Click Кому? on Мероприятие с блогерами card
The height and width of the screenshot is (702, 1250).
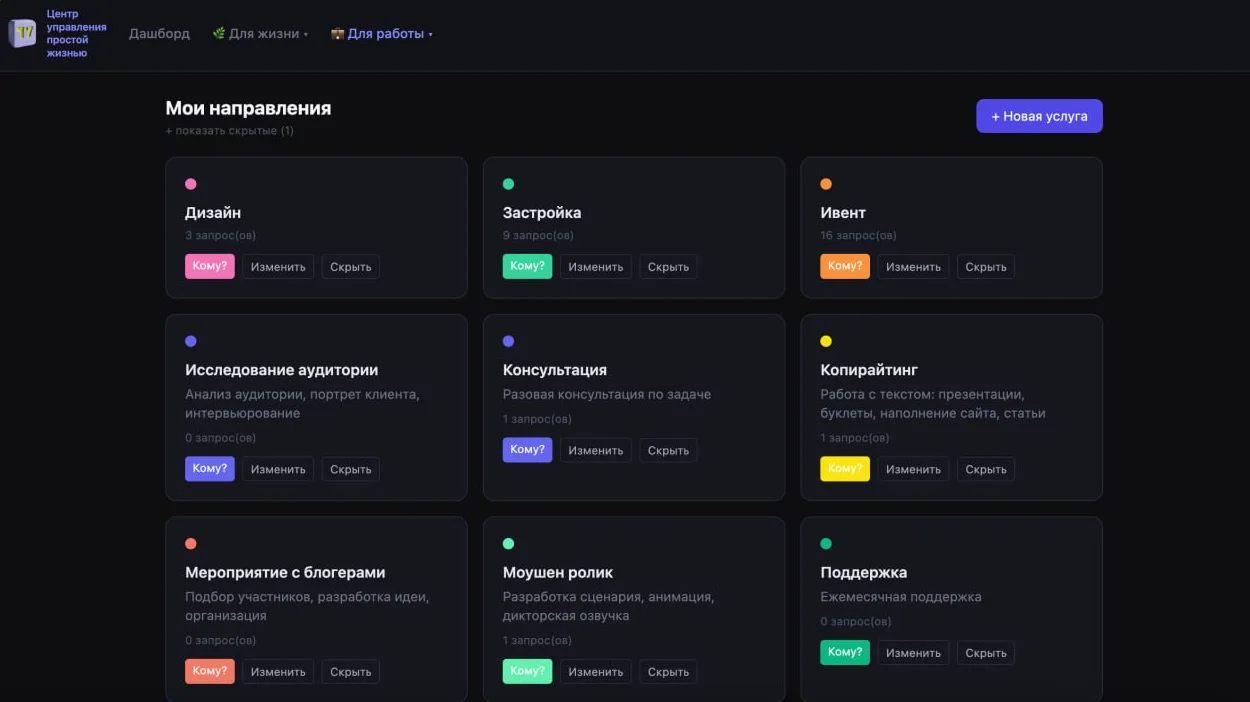[x=210, y=671]
